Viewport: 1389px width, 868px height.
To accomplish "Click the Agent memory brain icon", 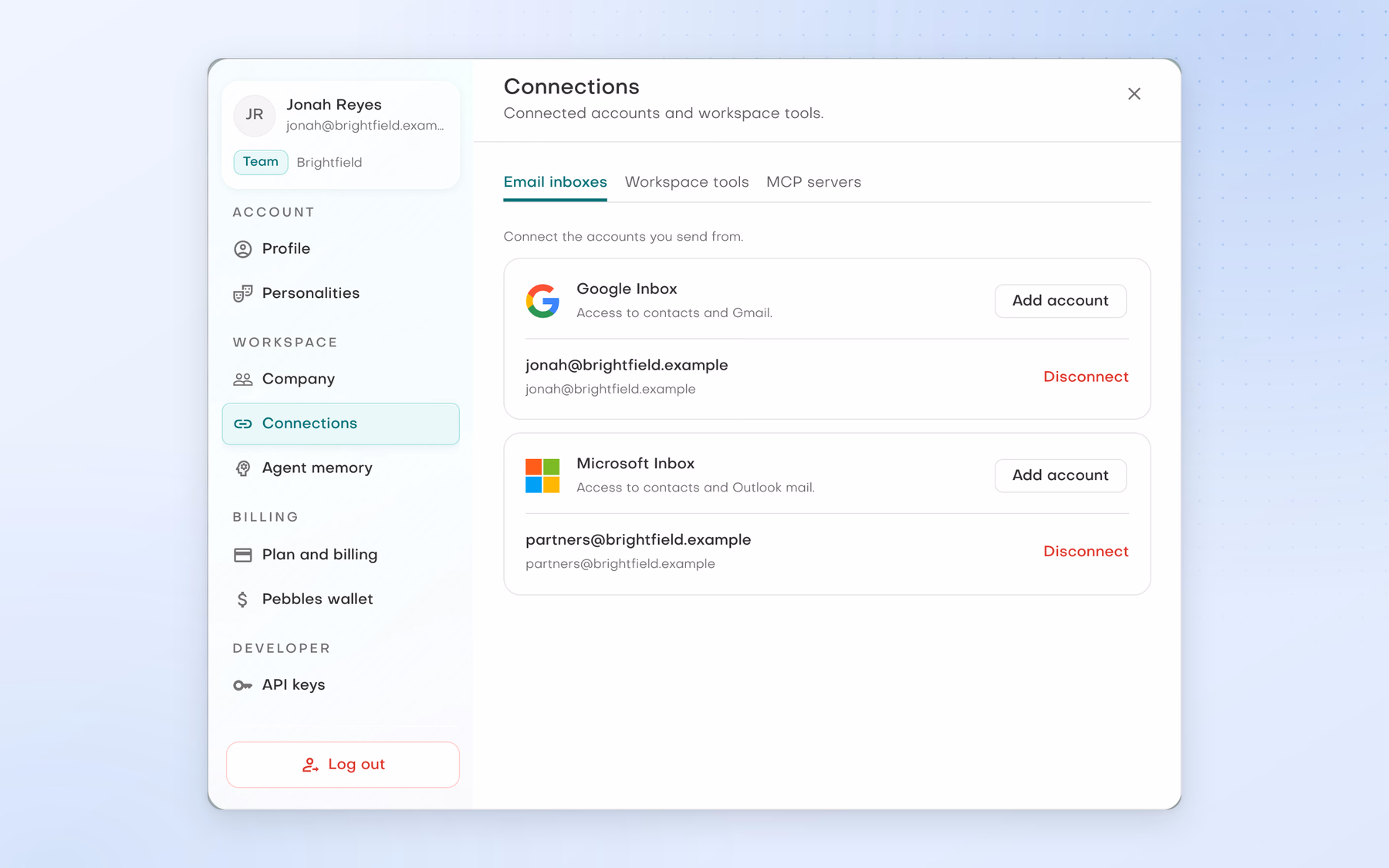I will (x=243, y=468).
